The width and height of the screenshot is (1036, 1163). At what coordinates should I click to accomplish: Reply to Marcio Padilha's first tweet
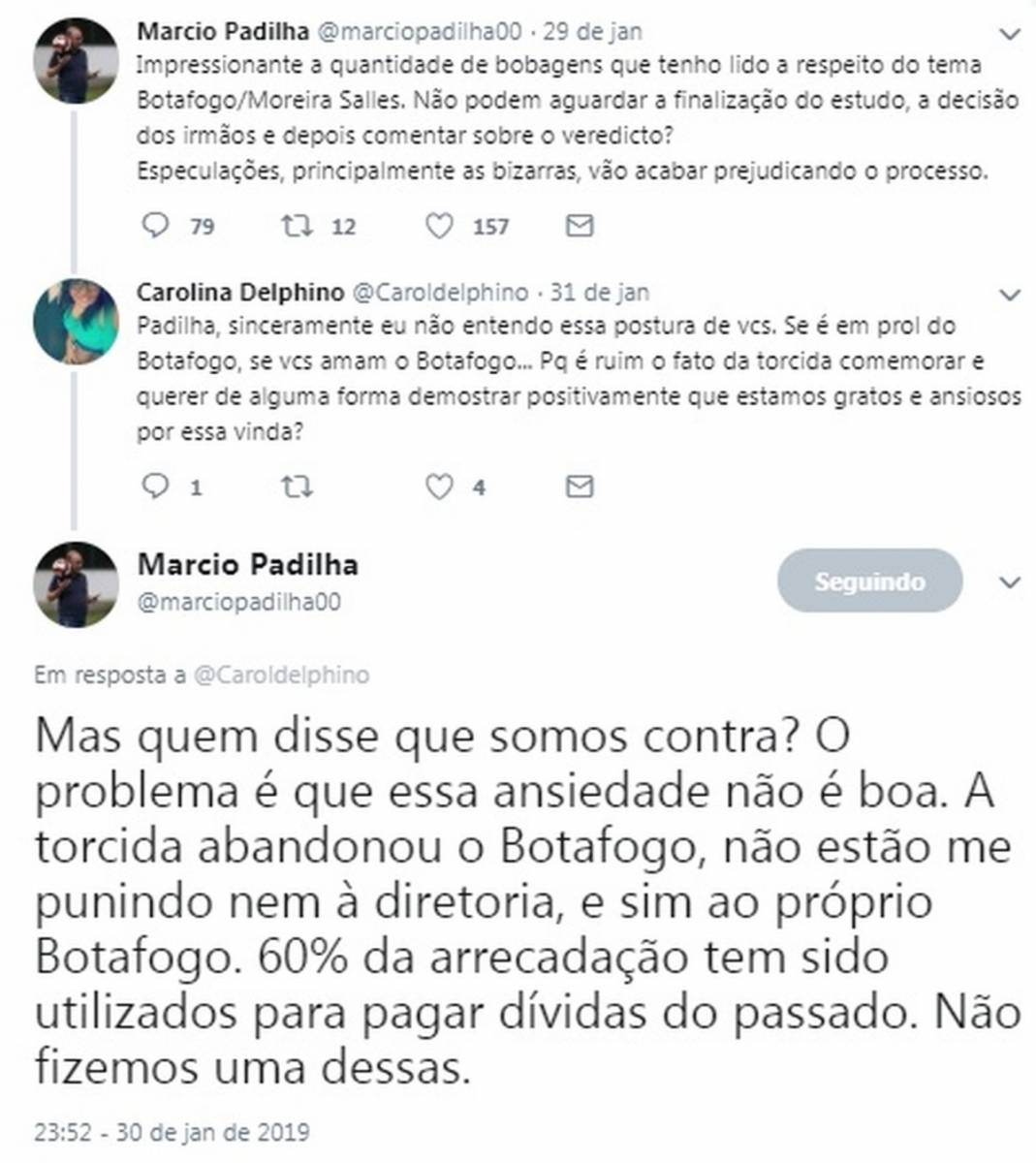click(155, 226)
